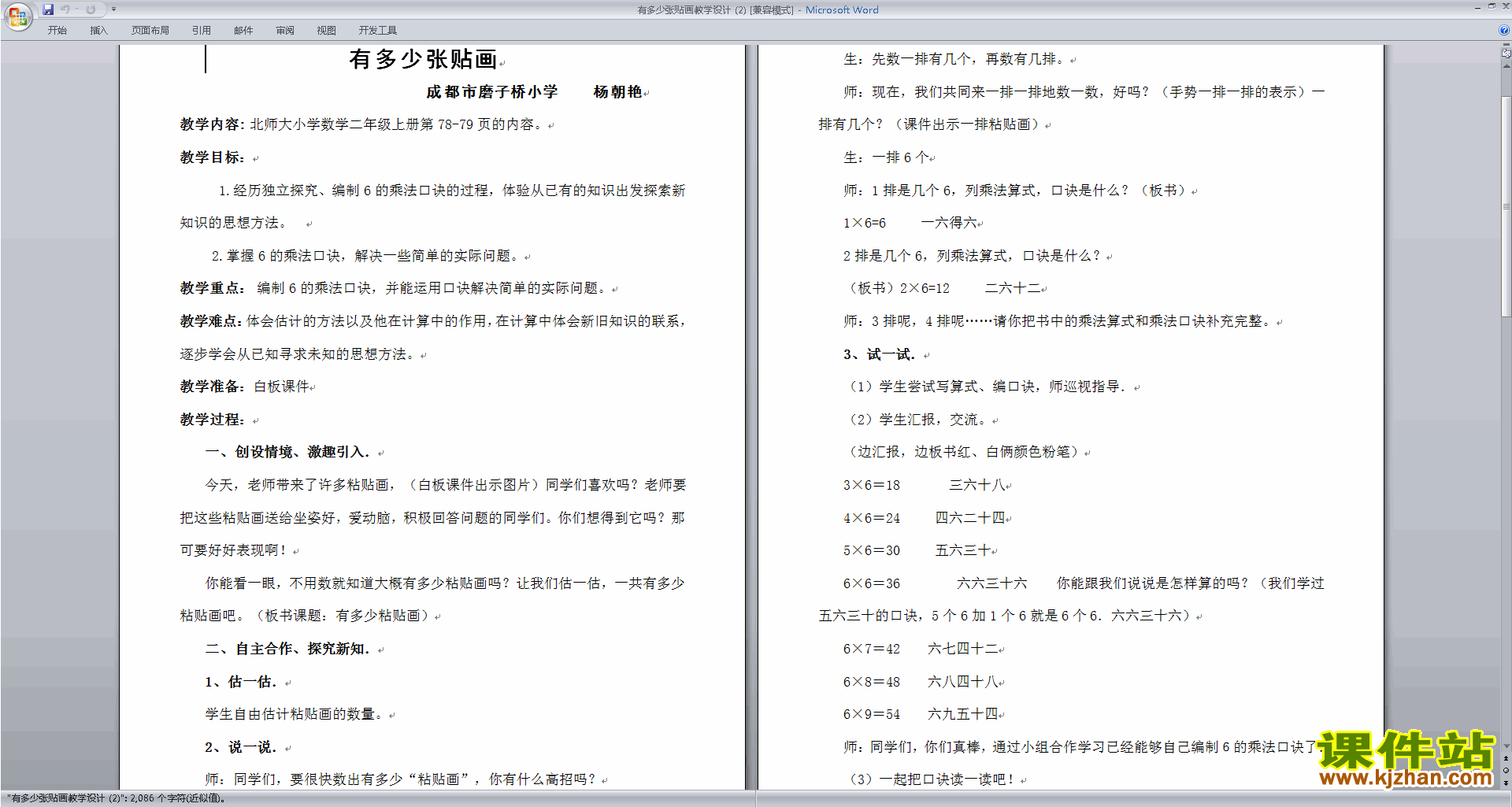Click the line 学生自由估计粘贴画的数量

point(295,714)
